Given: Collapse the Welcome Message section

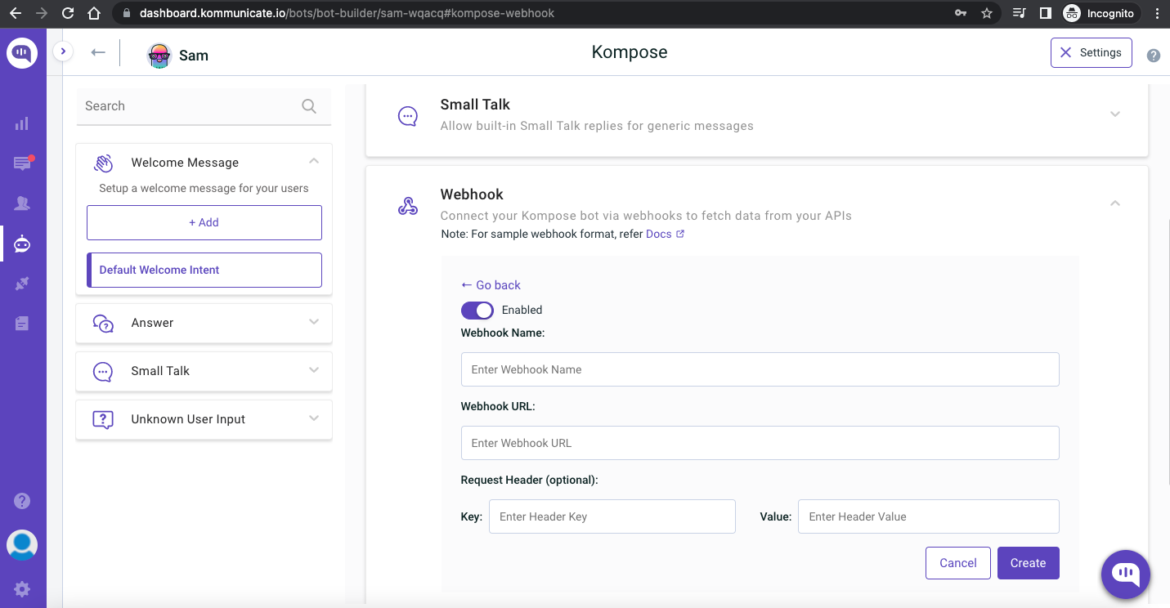Looking at the screenshot, I should pyautogui.click(x=314, y=162).
